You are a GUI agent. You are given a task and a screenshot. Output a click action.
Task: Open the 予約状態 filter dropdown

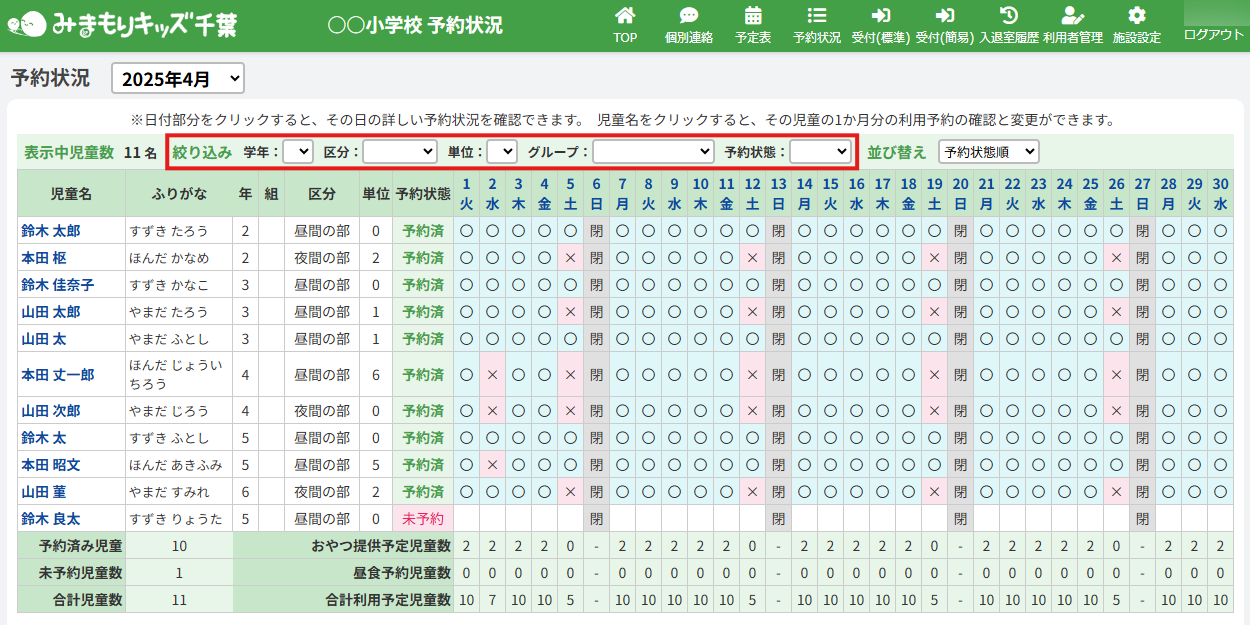tap(819, 152)
